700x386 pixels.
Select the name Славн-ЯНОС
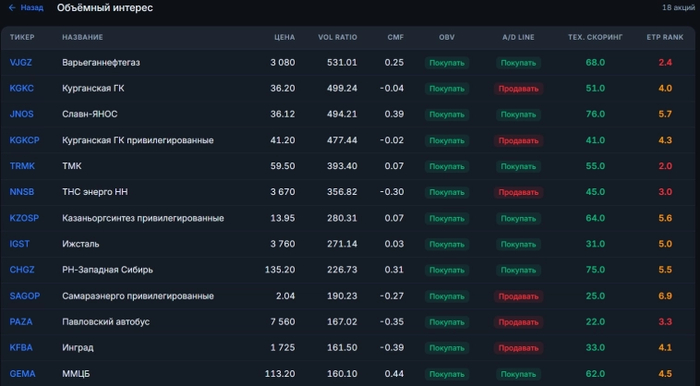[x=90, y=114]
